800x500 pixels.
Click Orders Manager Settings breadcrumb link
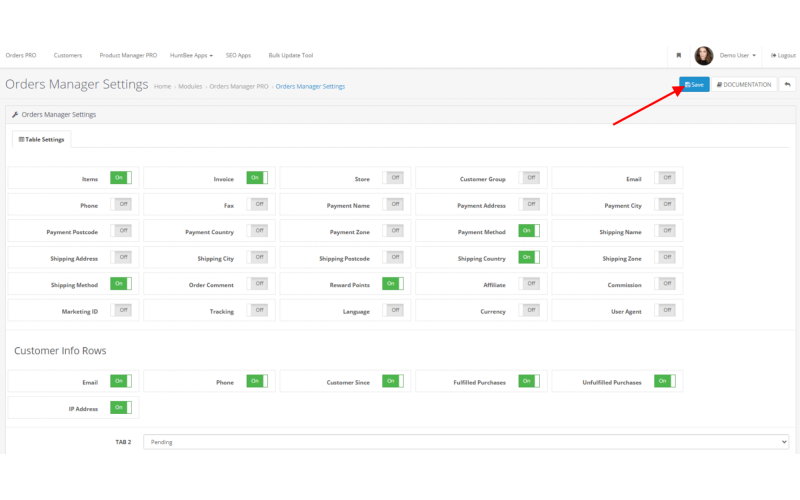tap(310, 86)
